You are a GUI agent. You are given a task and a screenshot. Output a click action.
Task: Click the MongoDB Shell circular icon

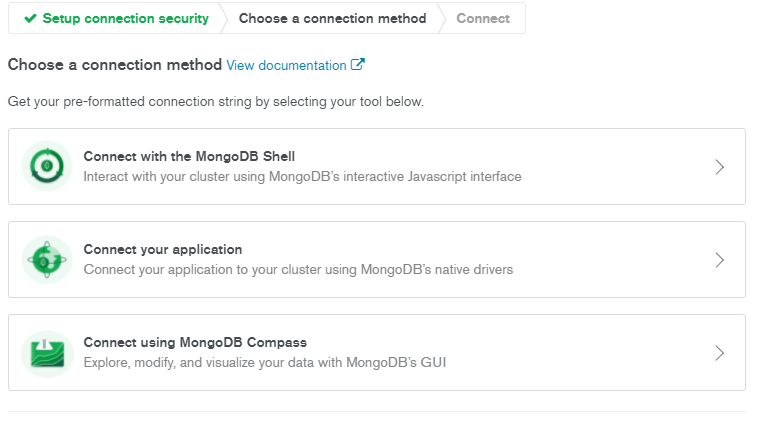47,166
